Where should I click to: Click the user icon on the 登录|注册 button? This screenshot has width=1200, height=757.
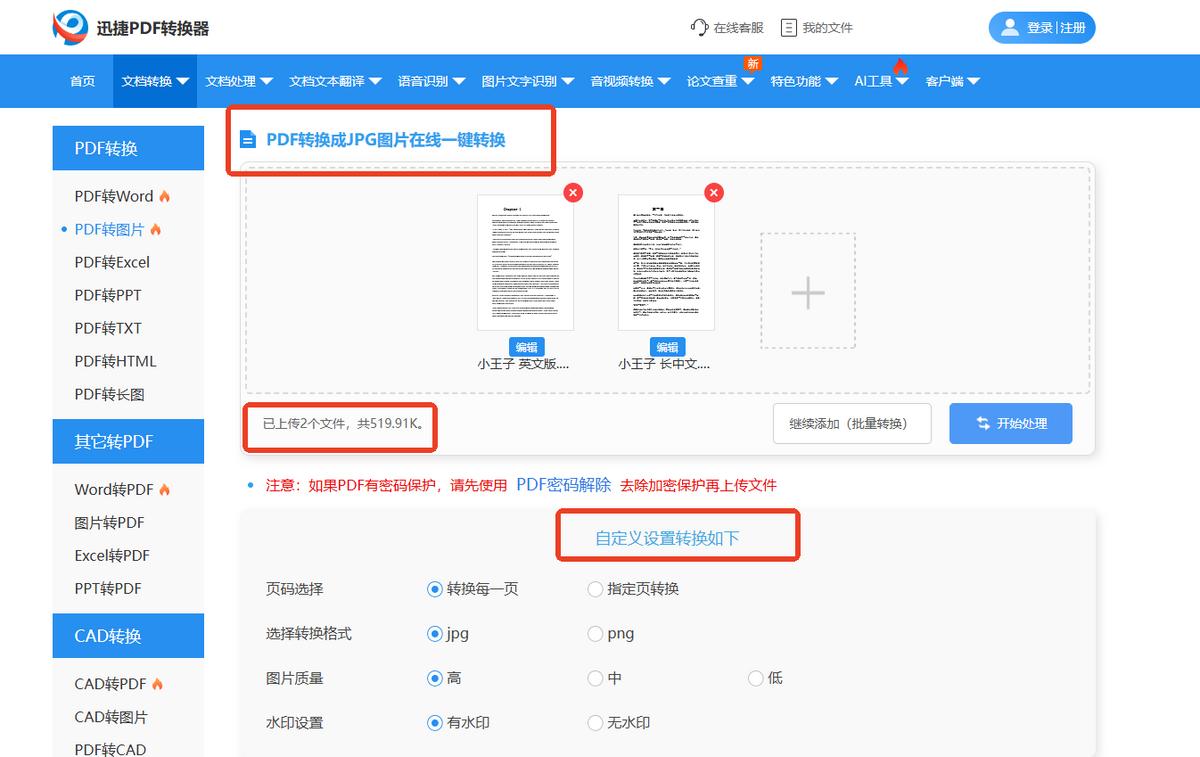[x=1011, y=27]
